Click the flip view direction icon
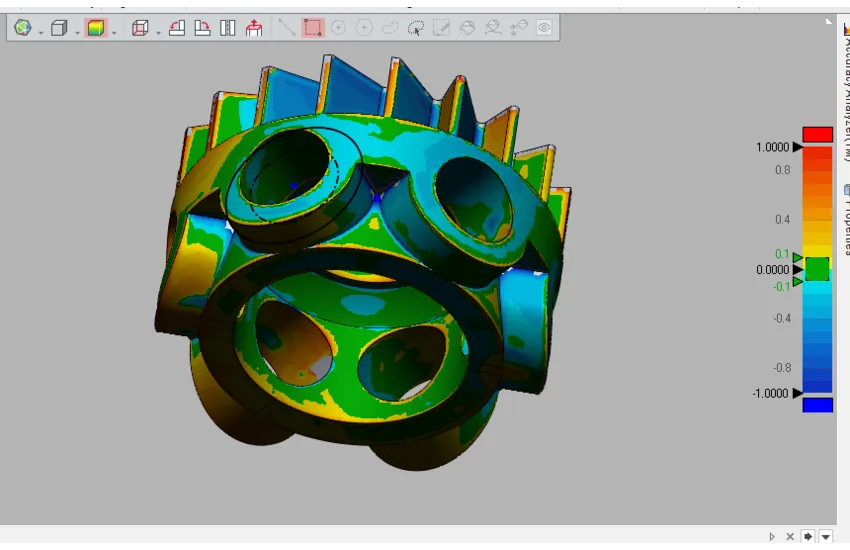850x550 pixels. [228, 28]
